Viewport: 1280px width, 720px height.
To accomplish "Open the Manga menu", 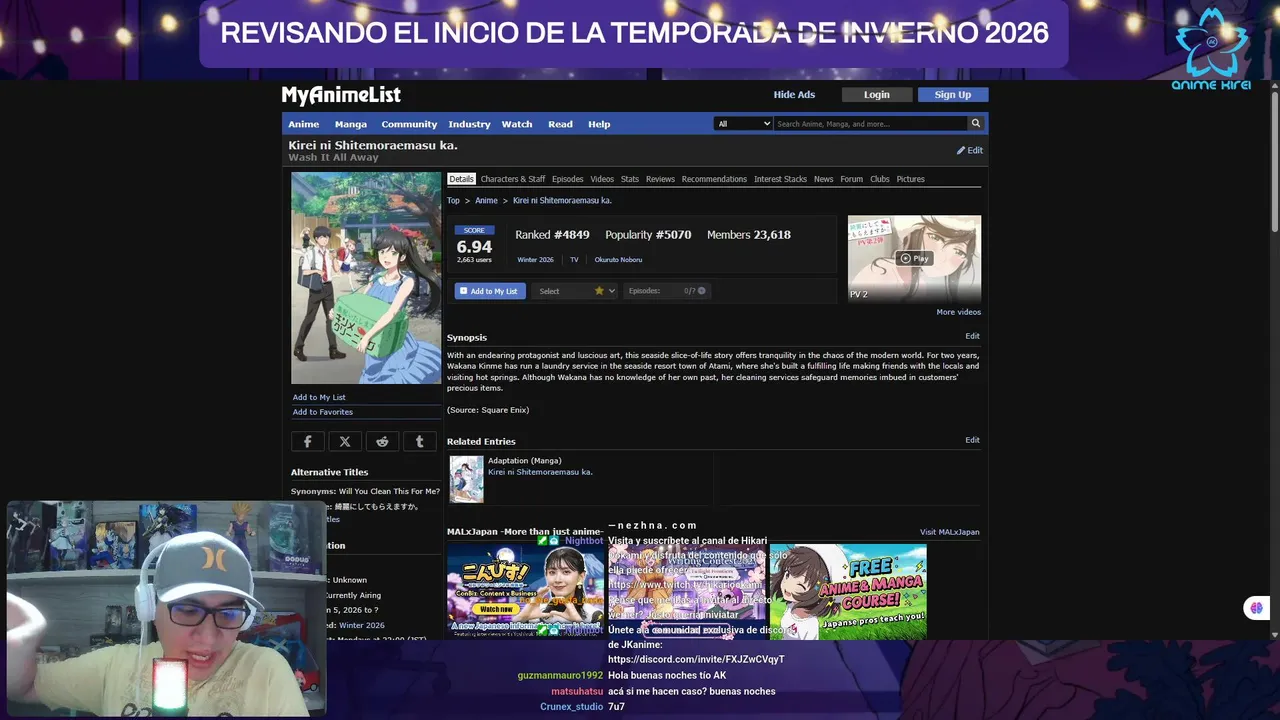I will [x=351, y=124].
